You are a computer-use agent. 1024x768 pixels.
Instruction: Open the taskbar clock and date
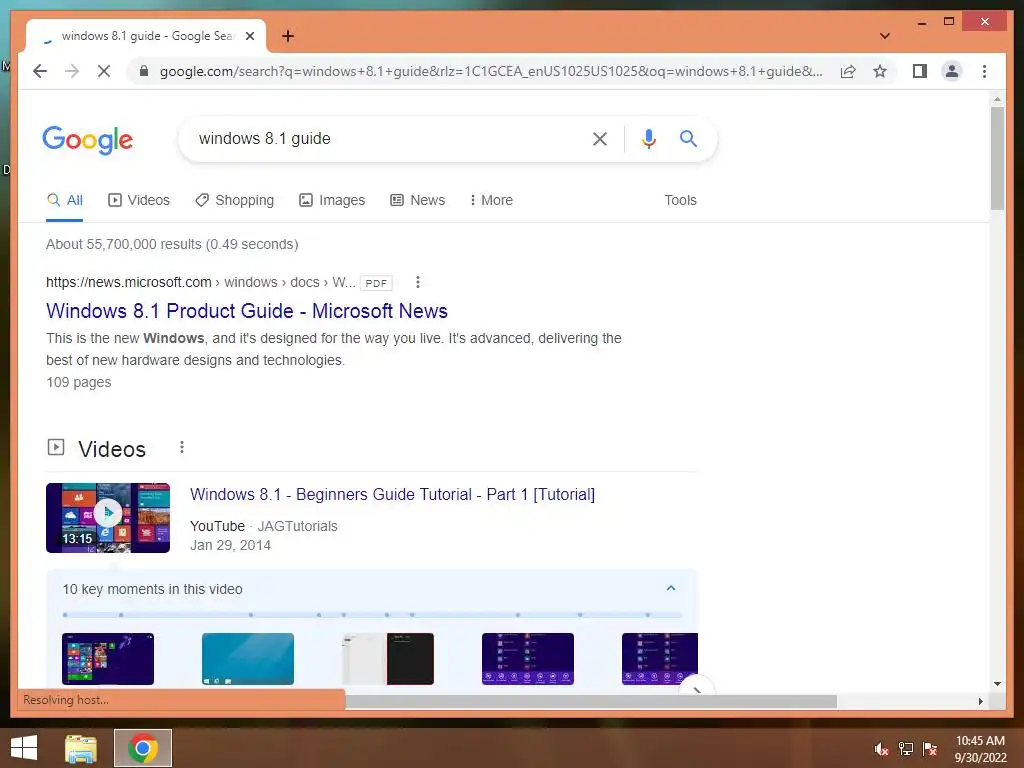click(x=980, y=749)
